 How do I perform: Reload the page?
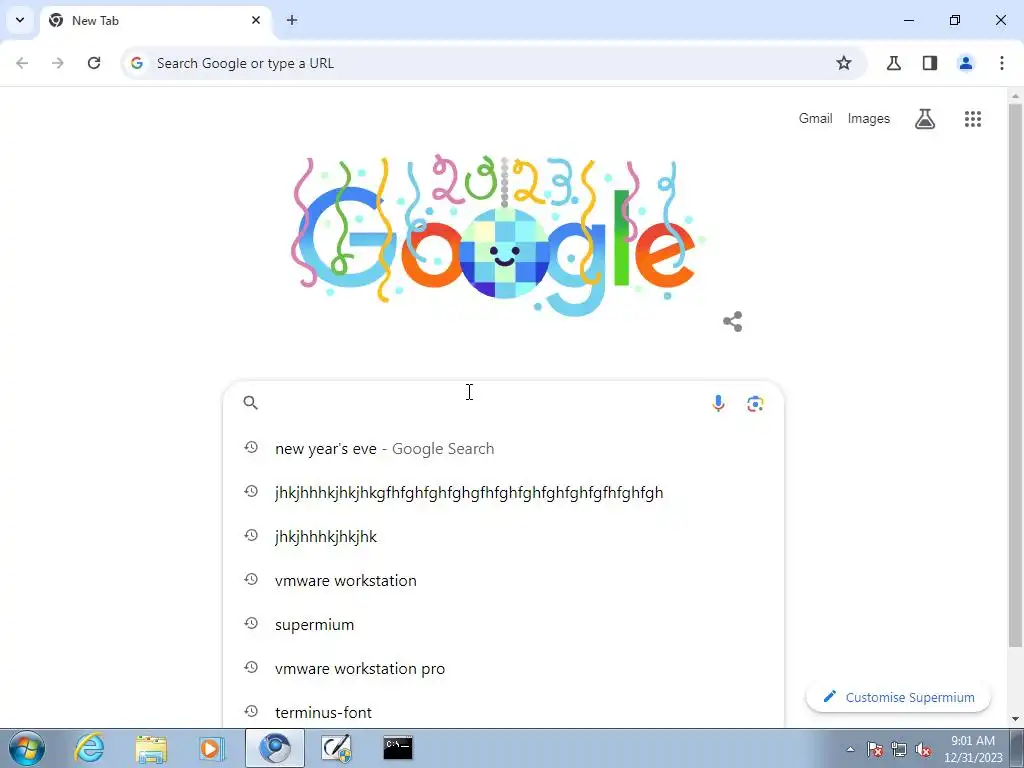coord(94,63)
